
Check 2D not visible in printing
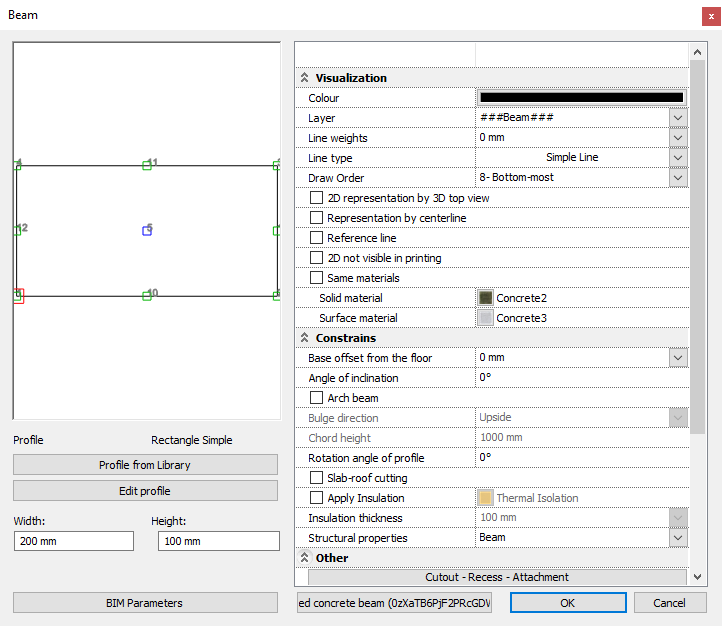[316, 258]
